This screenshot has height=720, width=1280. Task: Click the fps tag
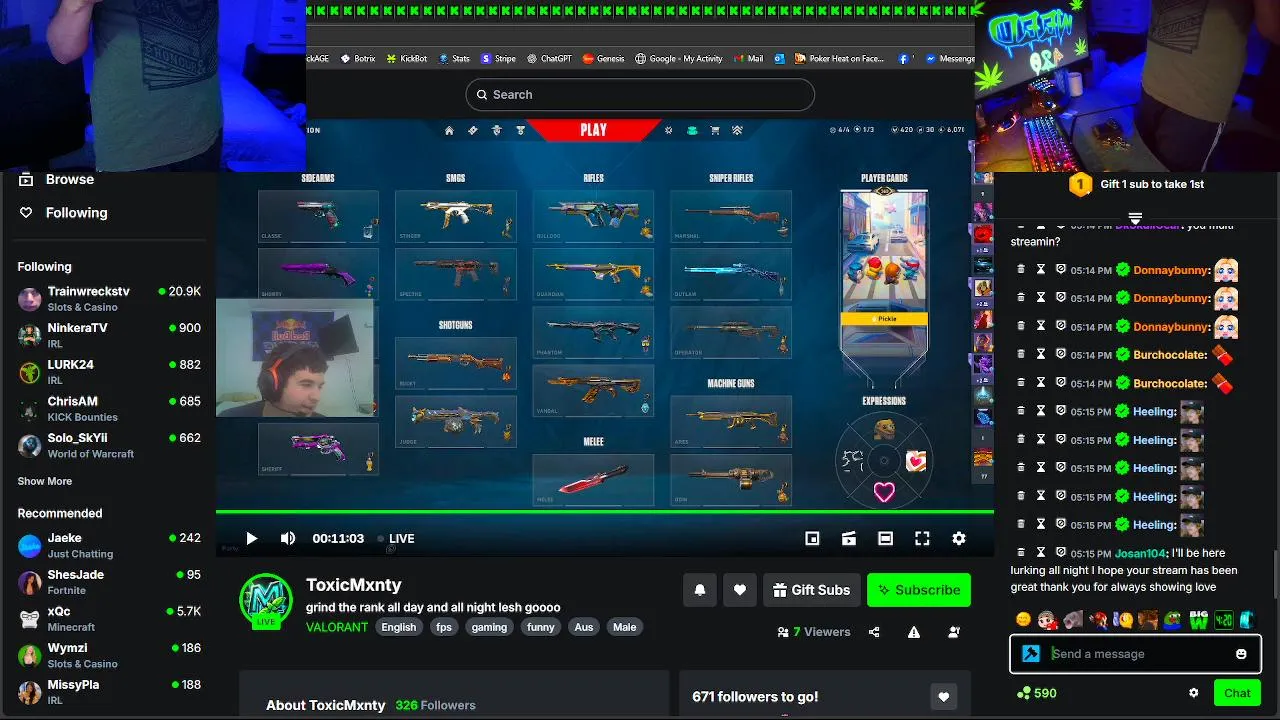(443, 627)
